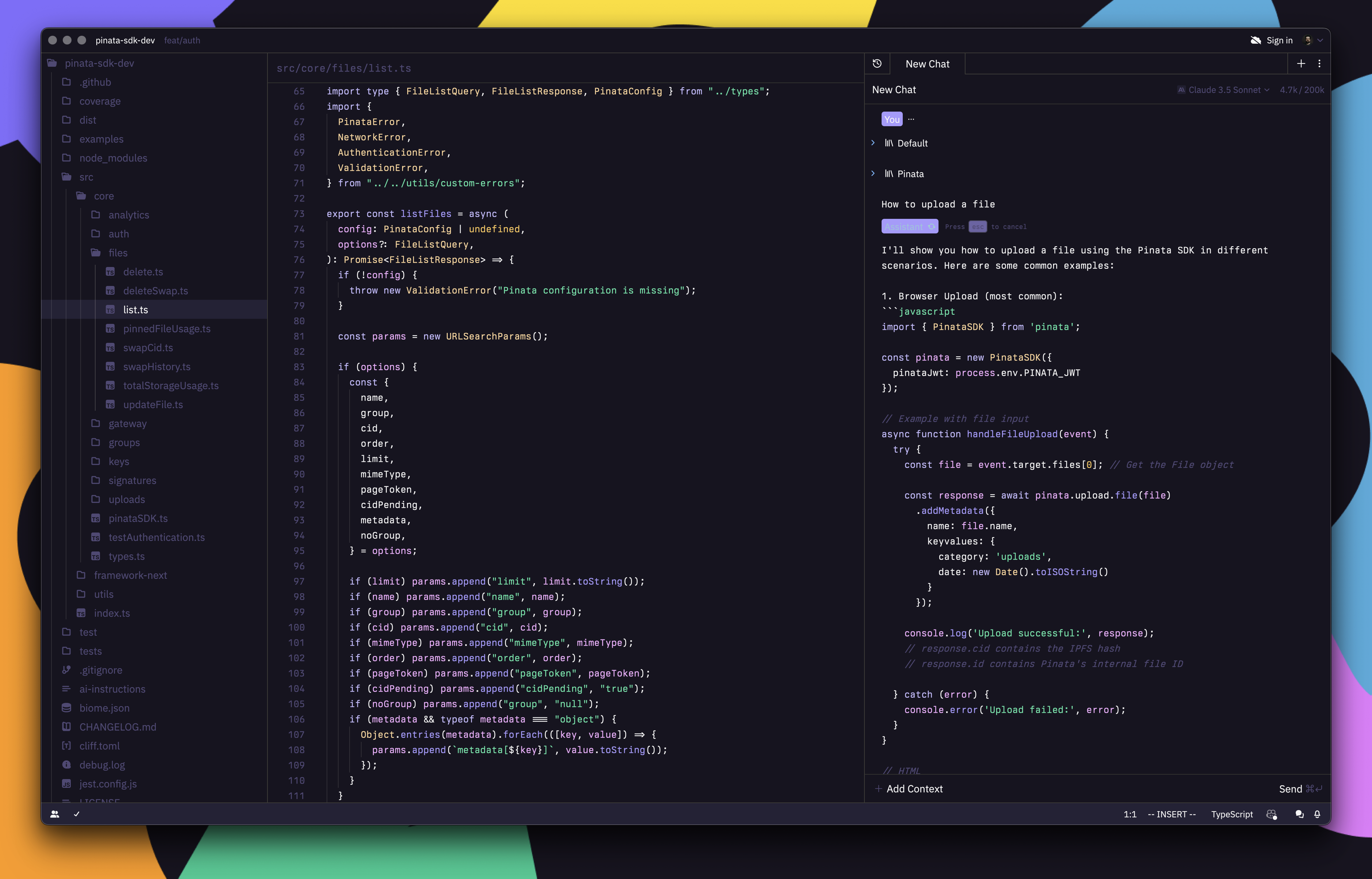Click the collaborators icon in status bar

click(55, 814)
